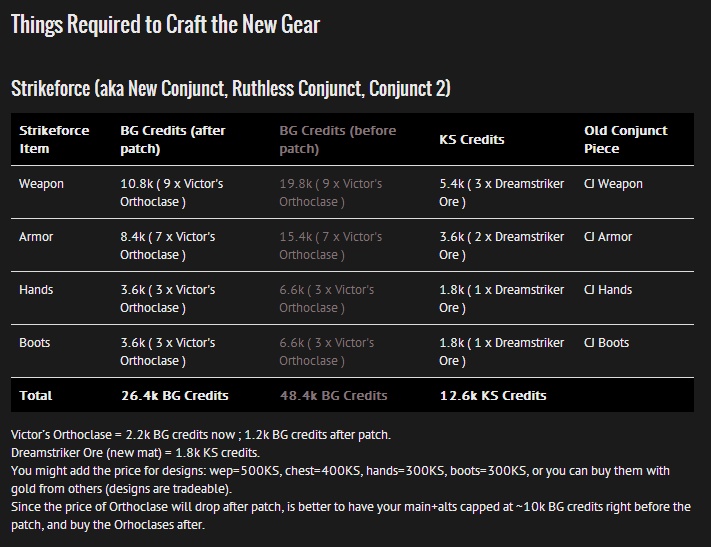Select the 'BG Credits (after patch)' column header
Screen dimensions: 711x547
point(173,139)
